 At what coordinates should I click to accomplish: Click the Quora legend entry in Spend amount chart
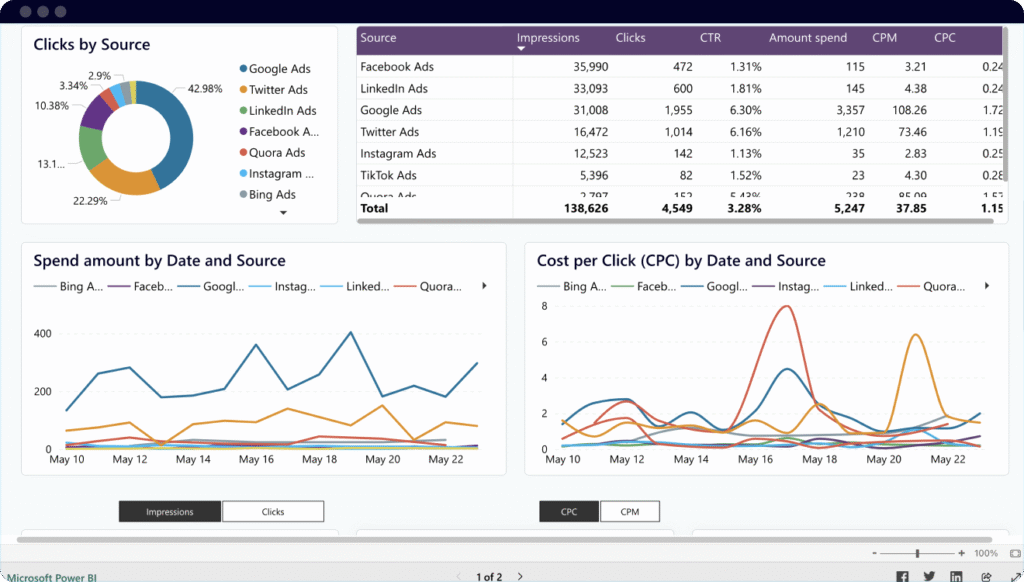click(x=427, y=286)
